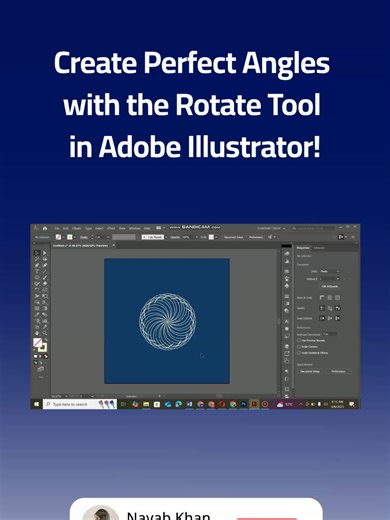Image resolution: width=390 pixels, height=520 pixels.
Task: Toggle Smart Guides in Guides section
Action: [x=338, y=308]
